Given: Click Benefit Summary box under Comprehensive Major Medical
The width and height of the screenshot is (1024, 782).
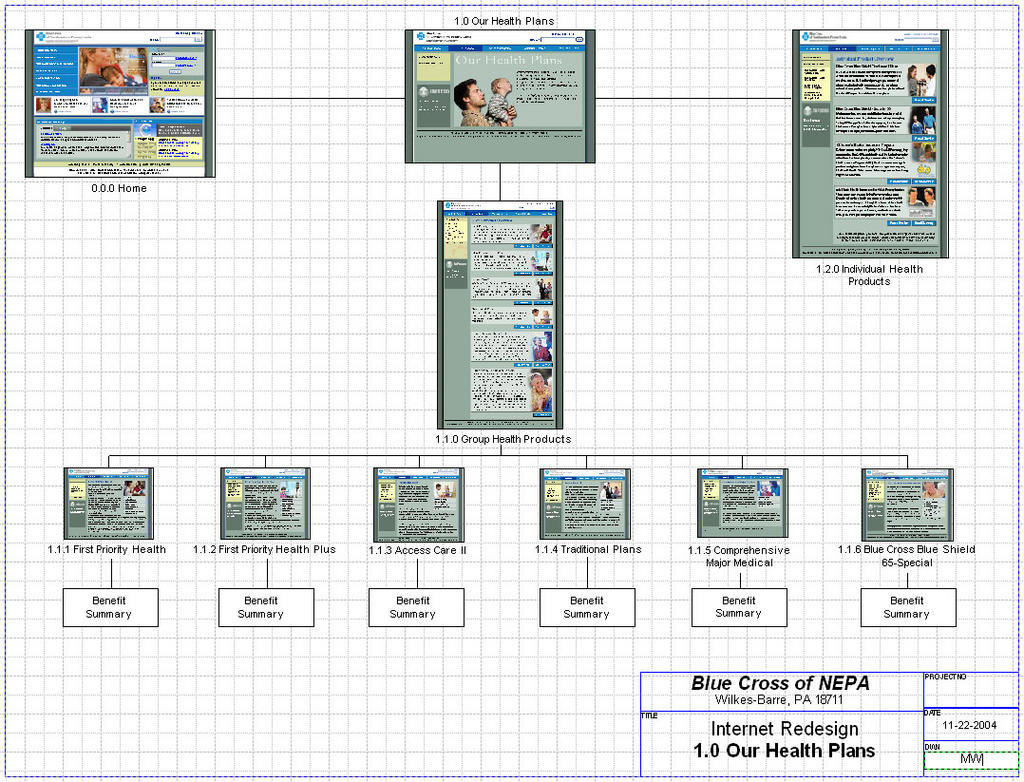Looking at the screenshot, I should (739, 608).
